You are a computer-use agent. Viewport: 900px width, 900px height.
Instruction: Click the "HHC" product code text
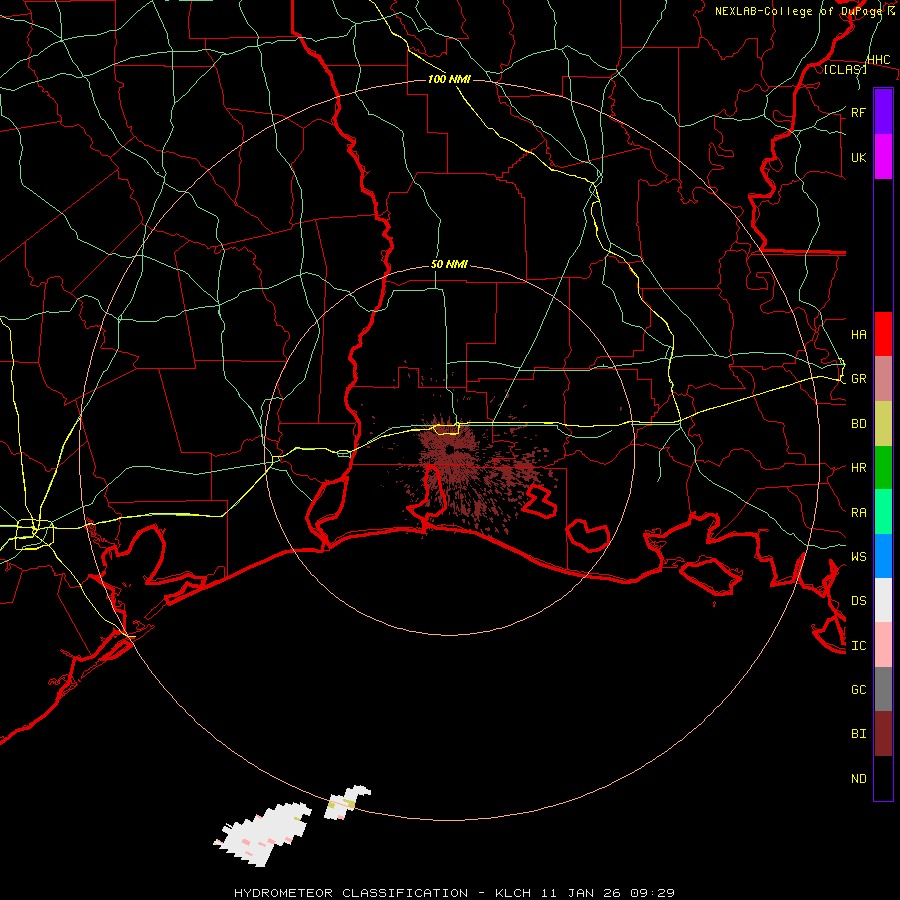878,60
